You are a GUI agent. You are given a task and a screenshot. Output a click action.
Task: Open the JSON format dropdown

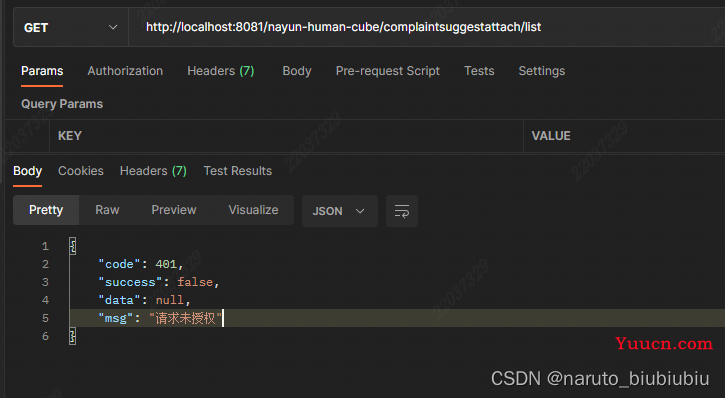coord(339,211)
